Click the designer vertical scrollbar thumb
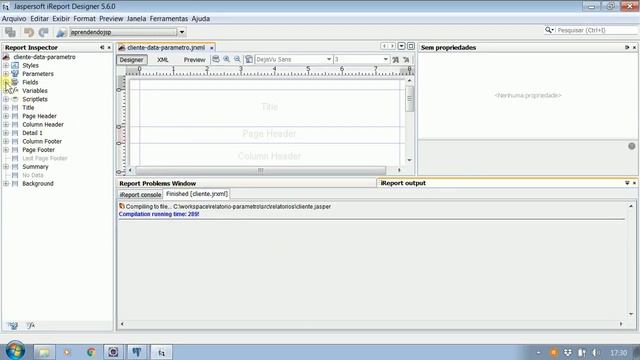 tap(410, 99)
